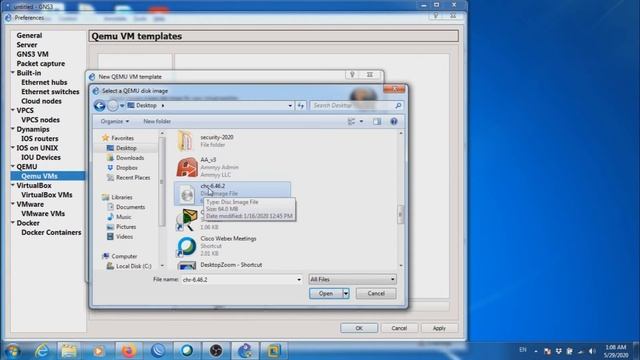This screenshot has height=360, width=640.
Task: Open Music library in sidebar
Action: click(123, 217)
